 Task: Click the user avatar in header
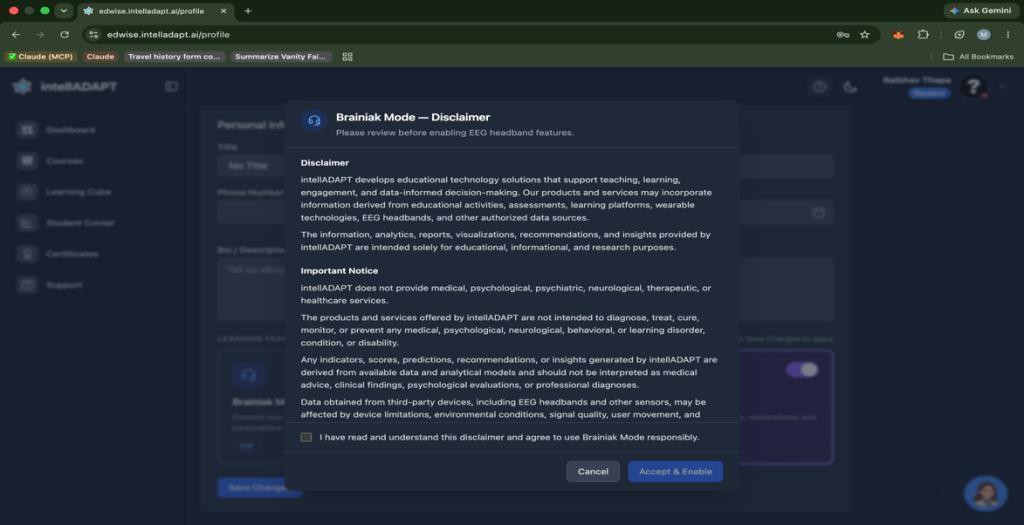(974, 87)
